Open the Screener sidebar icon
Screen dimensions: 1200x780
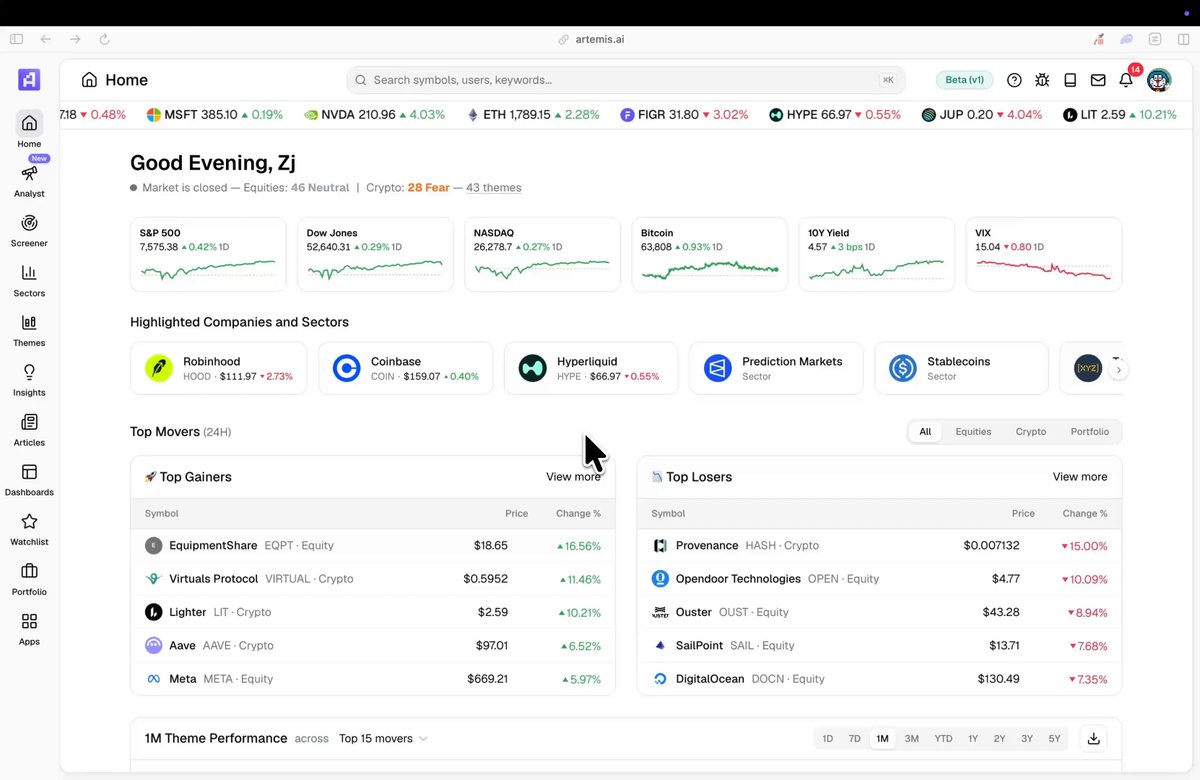pos(29,223)
